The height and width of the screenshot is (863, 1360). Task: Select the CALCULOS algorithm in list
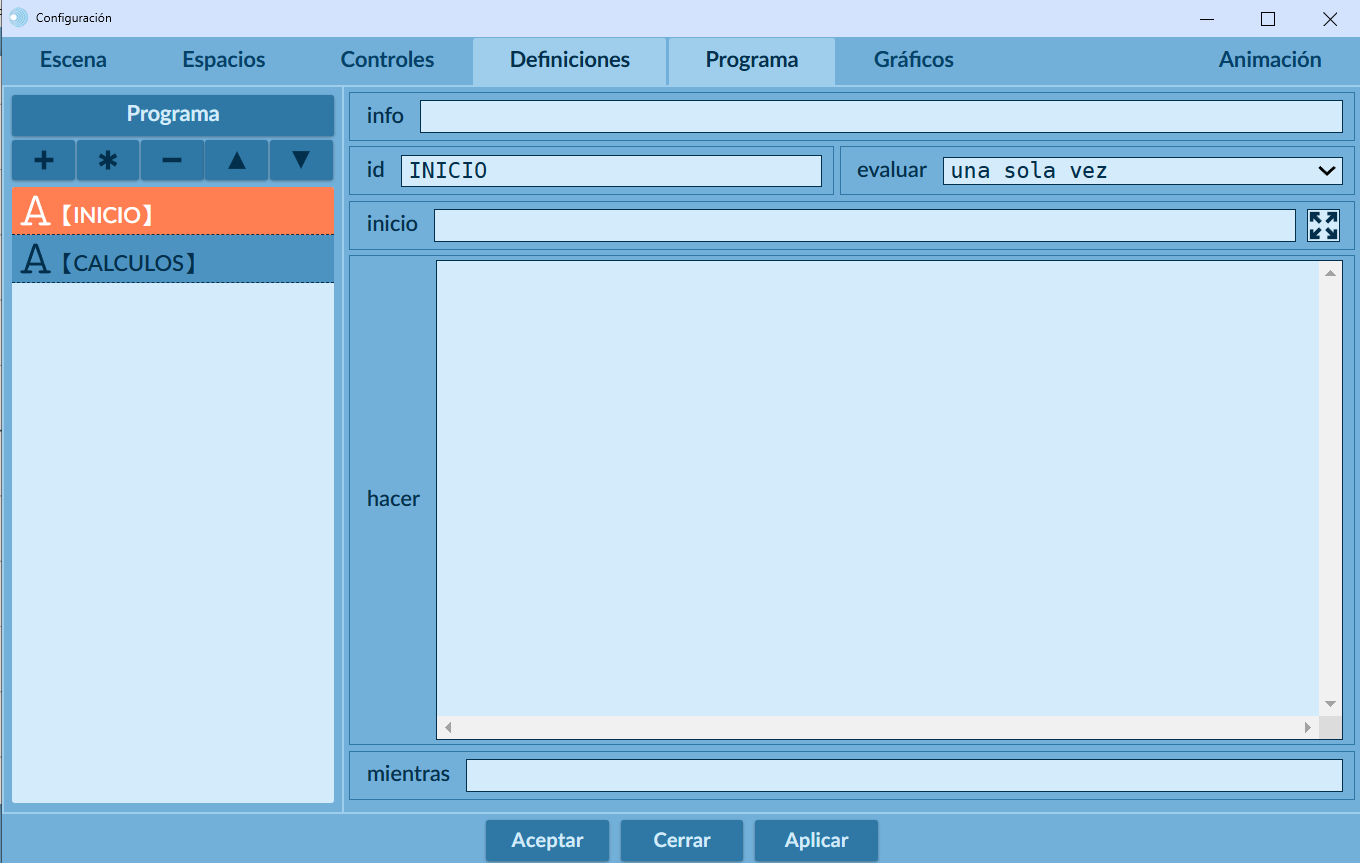172,260
